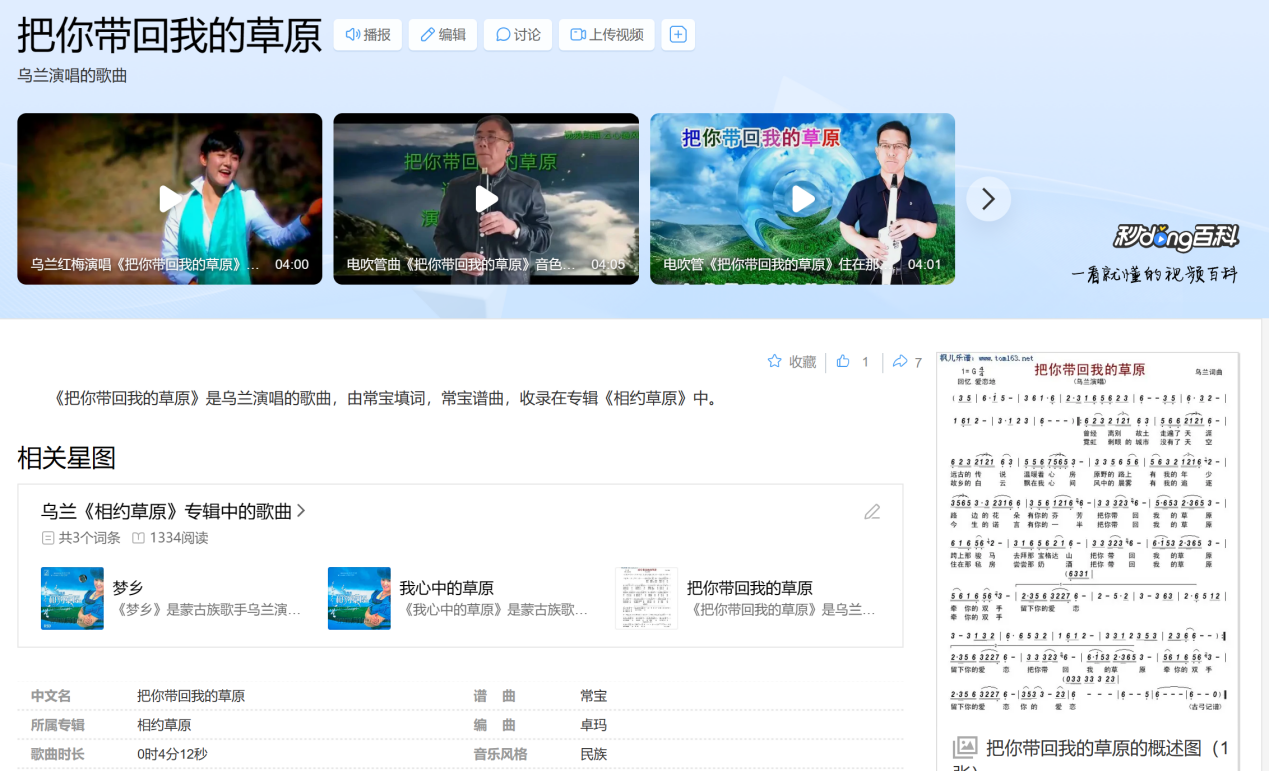The image size is (1269, 771).
Task: Open 把你带回我的草原 related entry card
Action: point(749,588)
